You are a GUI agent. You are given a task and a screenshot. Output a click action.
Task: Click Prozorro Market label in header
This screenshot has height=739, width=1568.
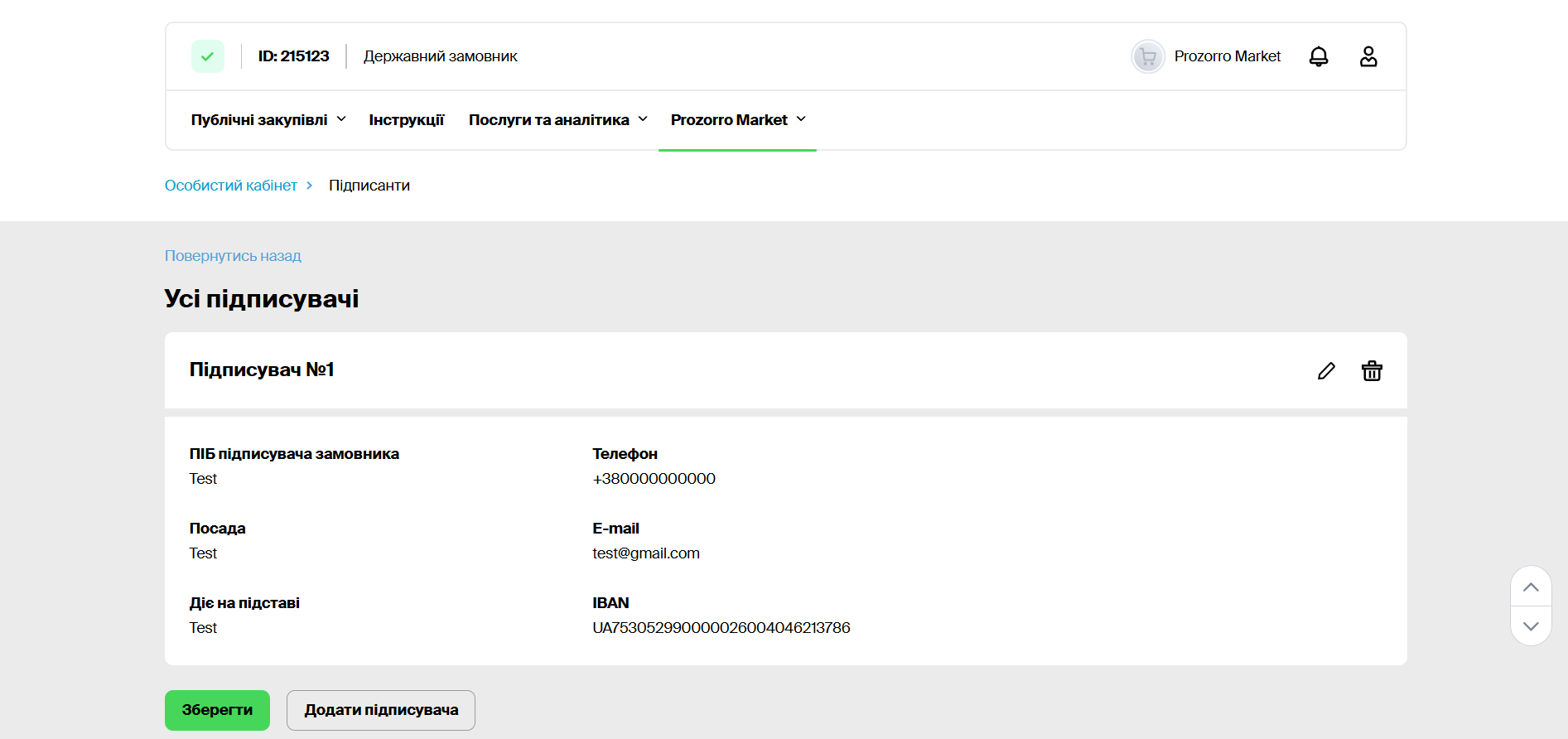[x=1227, y=56]
